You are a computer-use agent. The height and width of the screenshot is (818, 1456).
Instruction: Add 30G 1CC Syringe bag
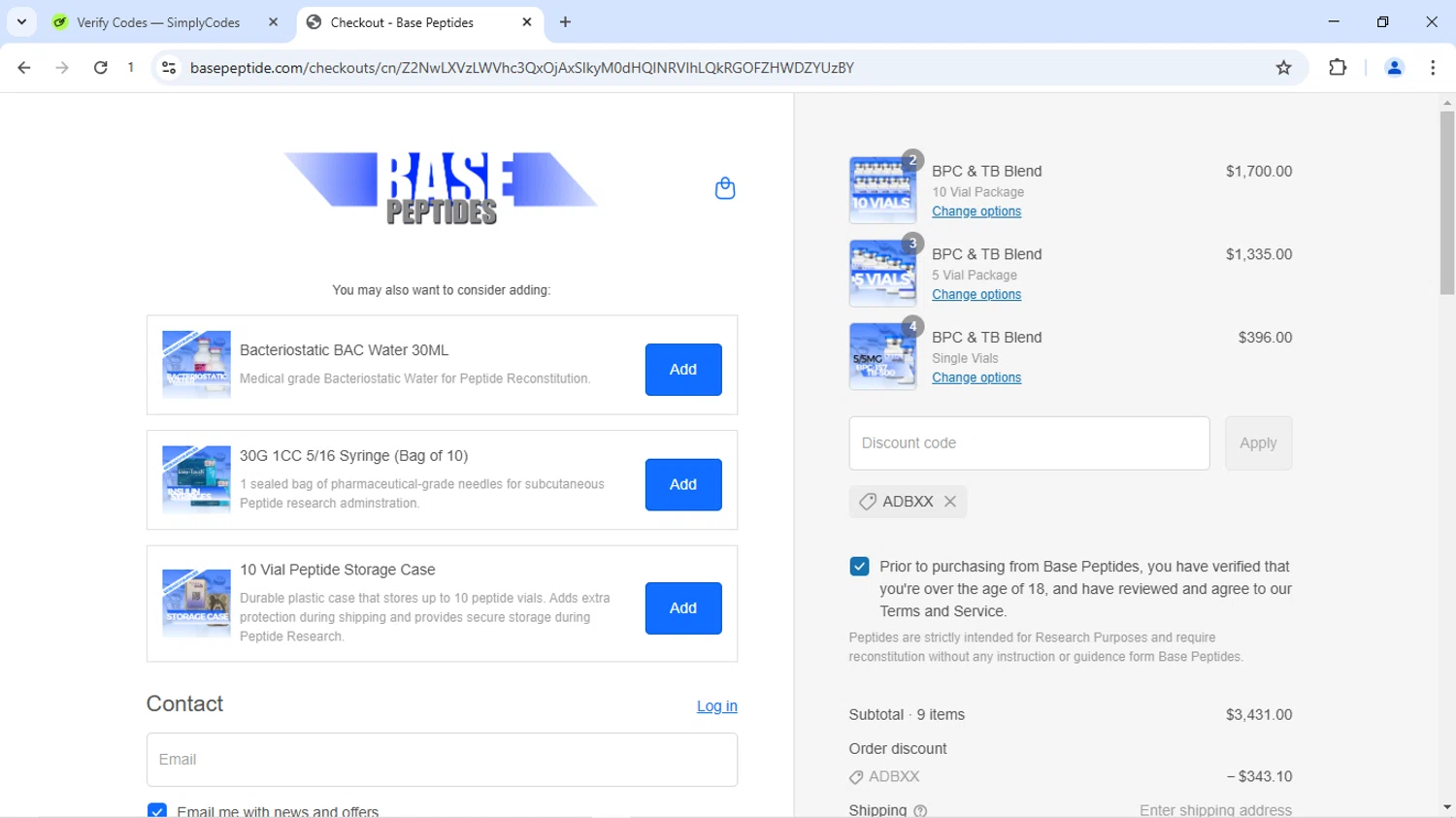[x=683, y=484]
